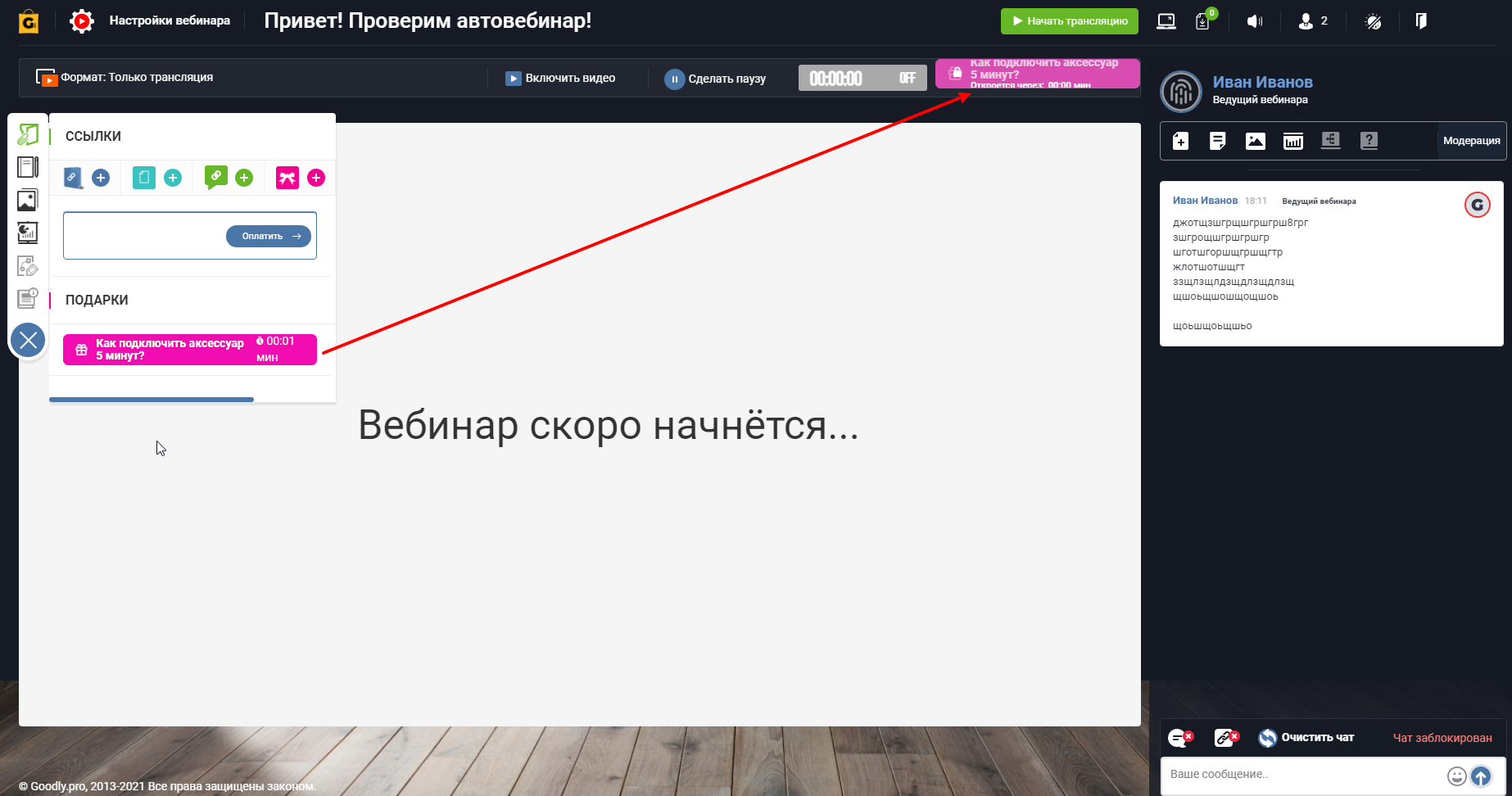Click the Goodly G logo
The height and width of the screenshot is (796, 1512).
pyautogui.click(x=29, y=21)
